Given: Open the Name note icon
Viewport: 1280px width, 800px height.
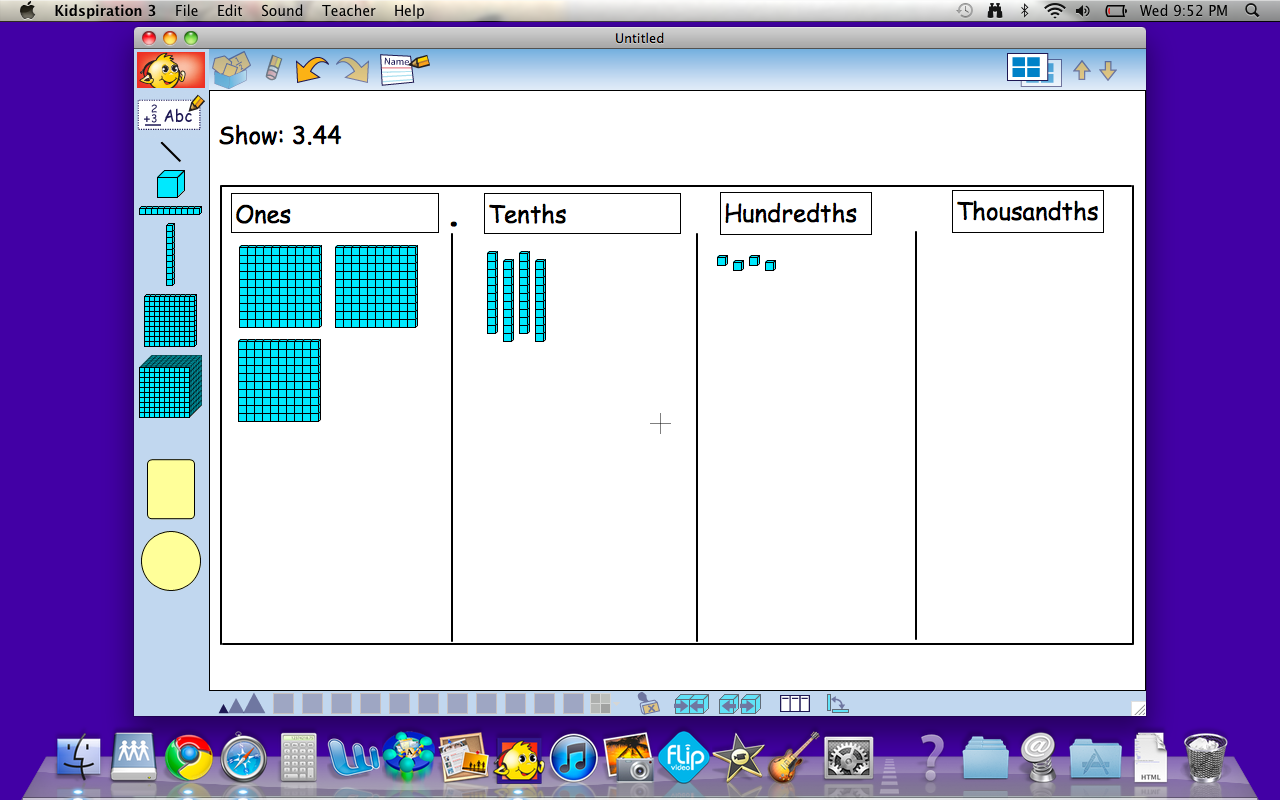Looking at the screenshot, I should click(404, 69).
